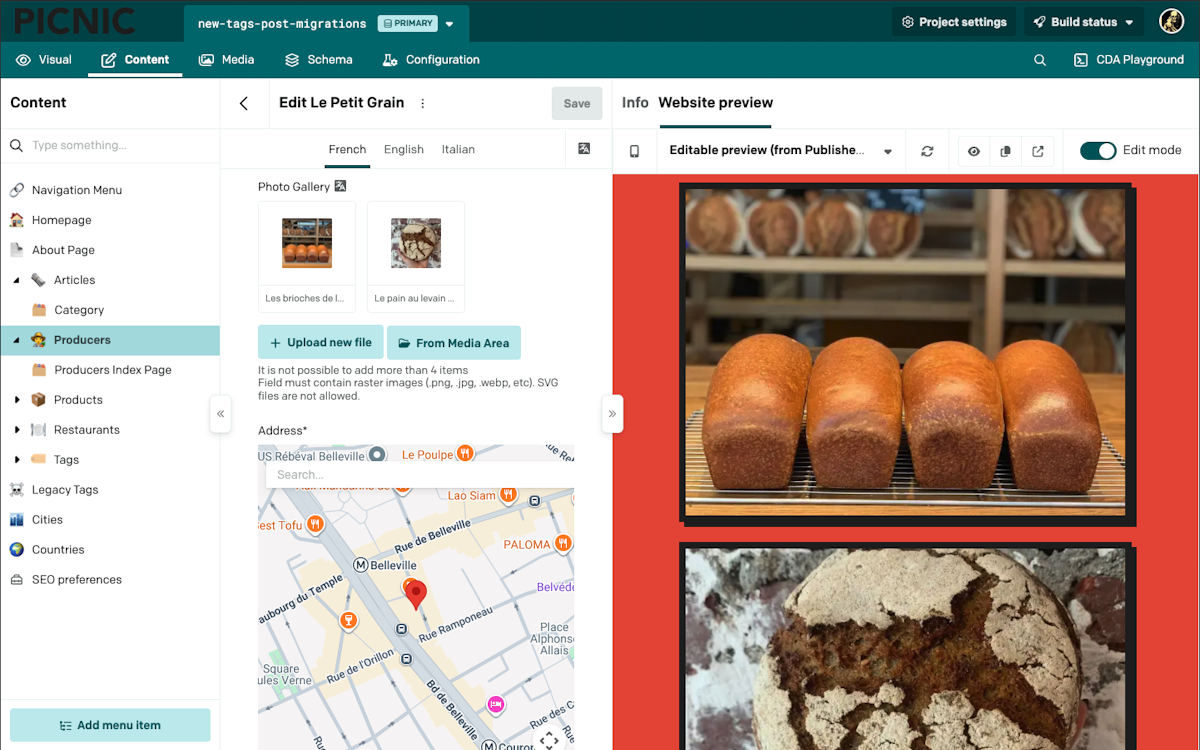Expand the Products tree section
Screen dimensions: 1200x750
(17, 400)
